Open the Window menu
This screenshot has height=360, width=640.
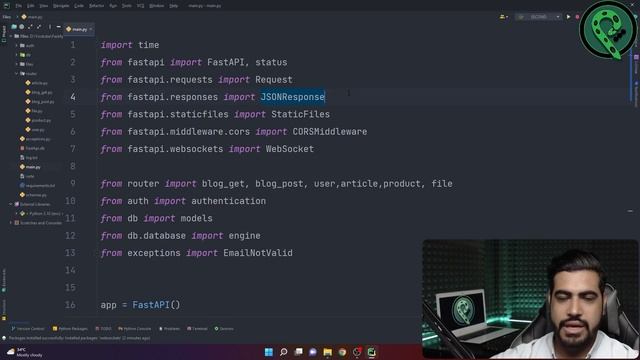tap(156, 6)
